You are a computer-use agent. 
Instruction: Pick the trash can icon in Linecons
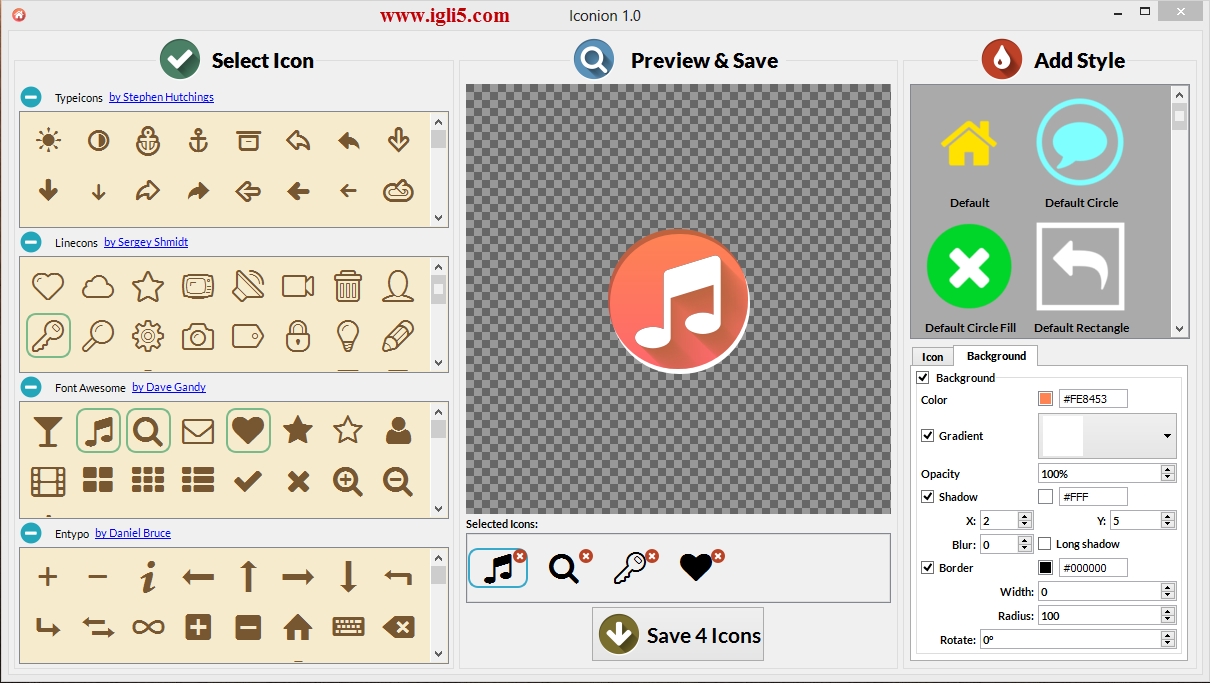[x=347, y=287]
